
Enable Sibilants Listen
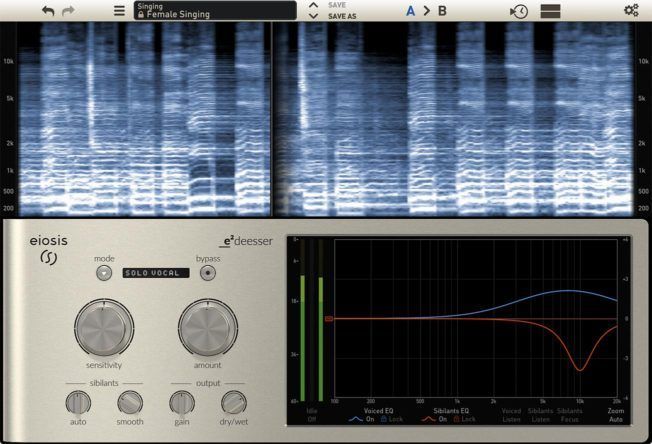tap(540, 415)
